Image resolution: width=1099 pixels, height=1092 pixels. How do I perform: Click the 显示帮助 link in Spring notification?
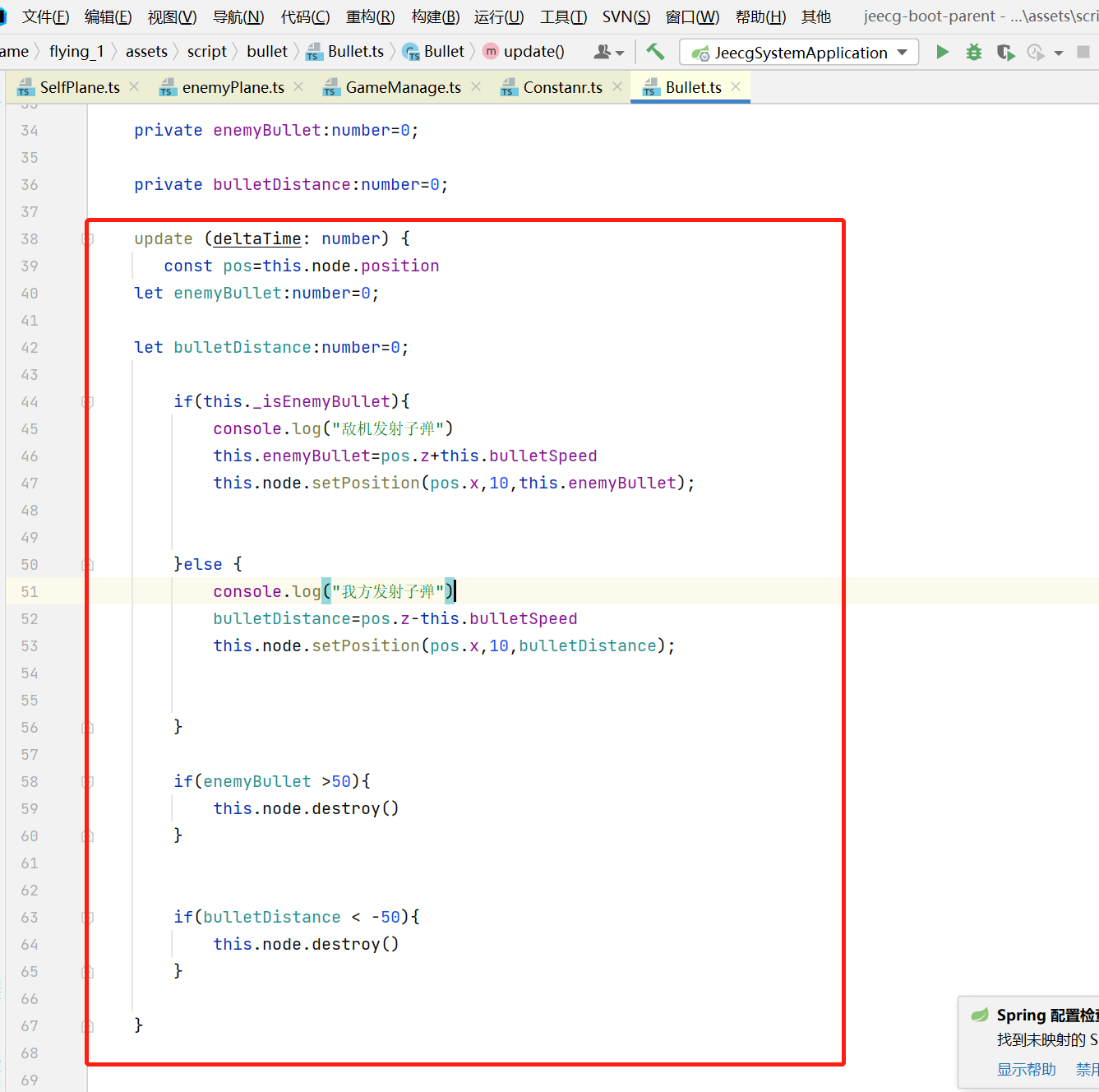click(1026, 1069)
